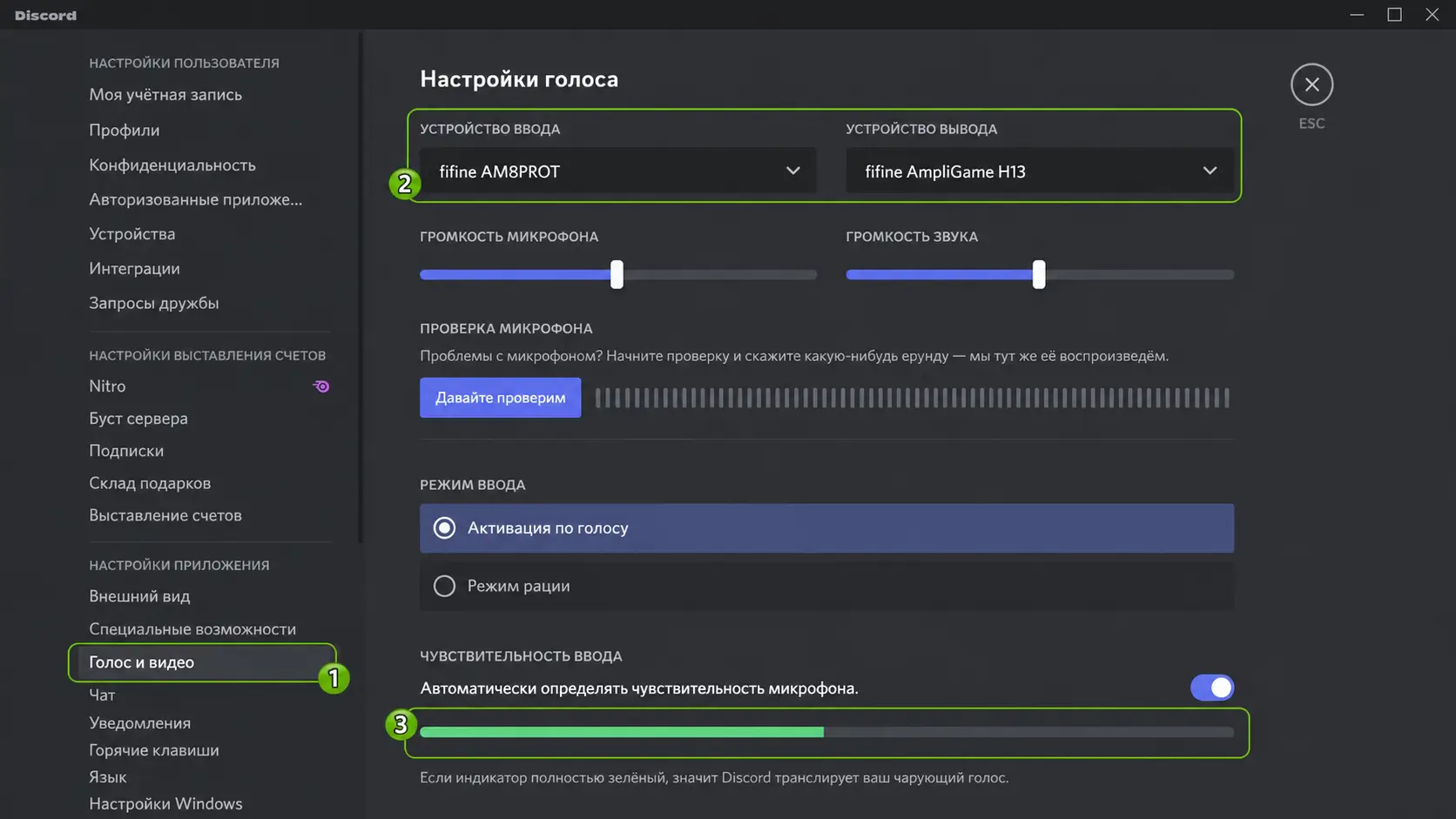The image size is (1456, 819).
Task: Adjust the microphone volume slider handle
Action: [617, 274]
